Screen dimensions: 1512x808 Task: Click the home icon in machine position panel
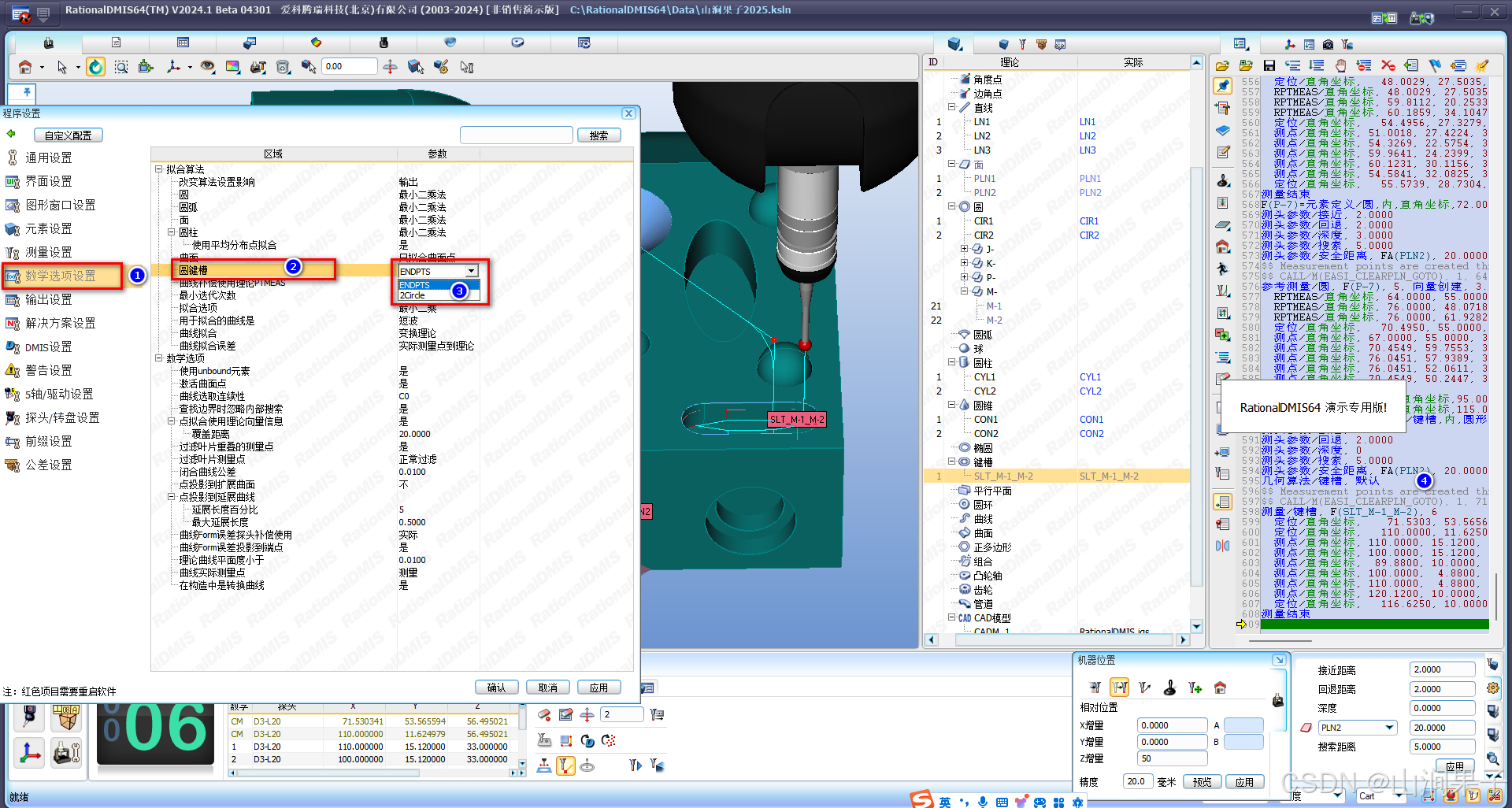(x=1220, y=688)
